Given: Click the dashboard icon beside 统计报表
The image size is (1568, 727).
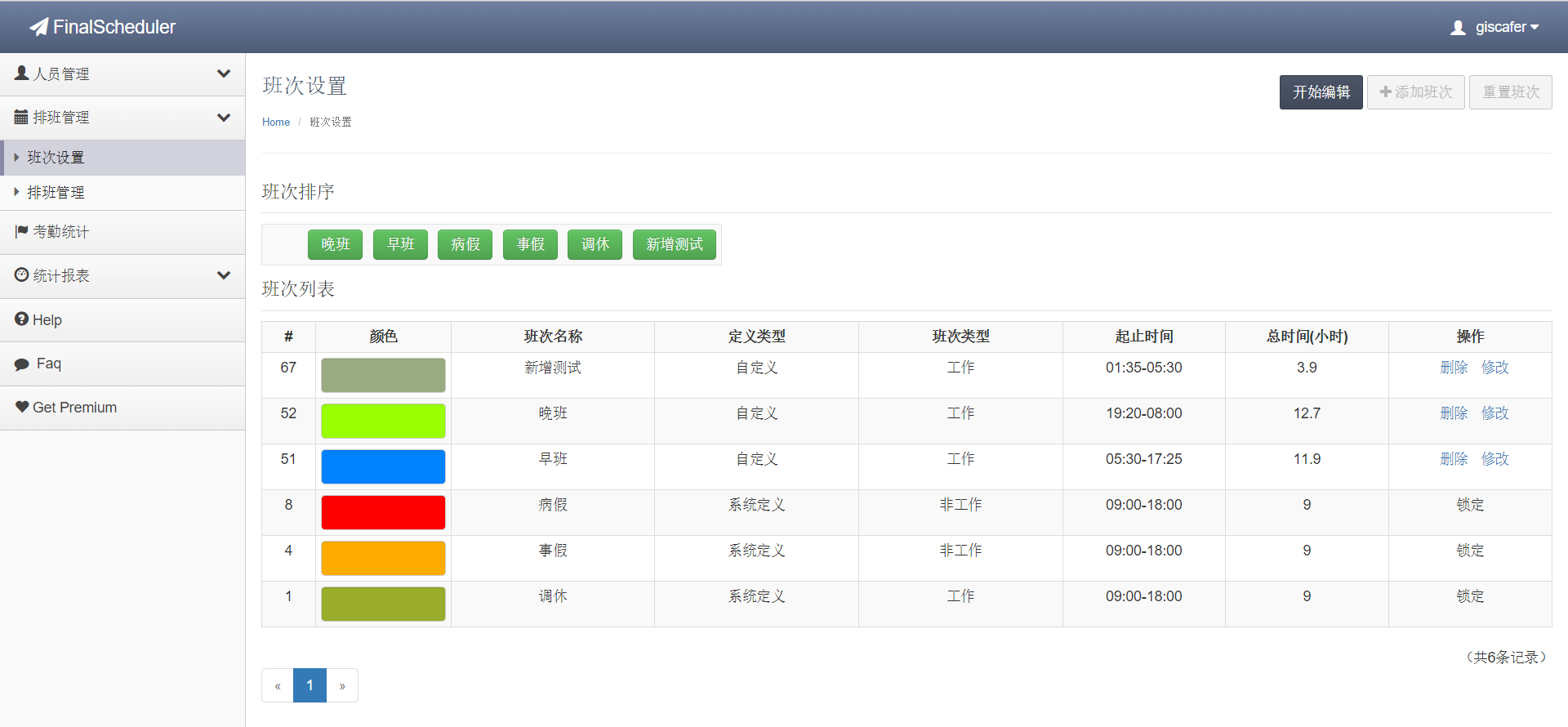Looking at the screenshot, I should click(x=21, y=275).
